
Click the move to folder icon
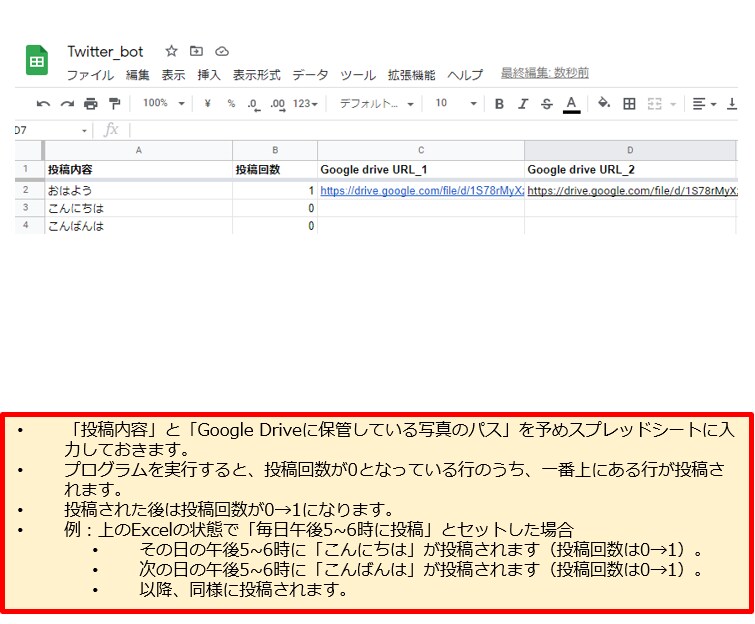(196, 51)
